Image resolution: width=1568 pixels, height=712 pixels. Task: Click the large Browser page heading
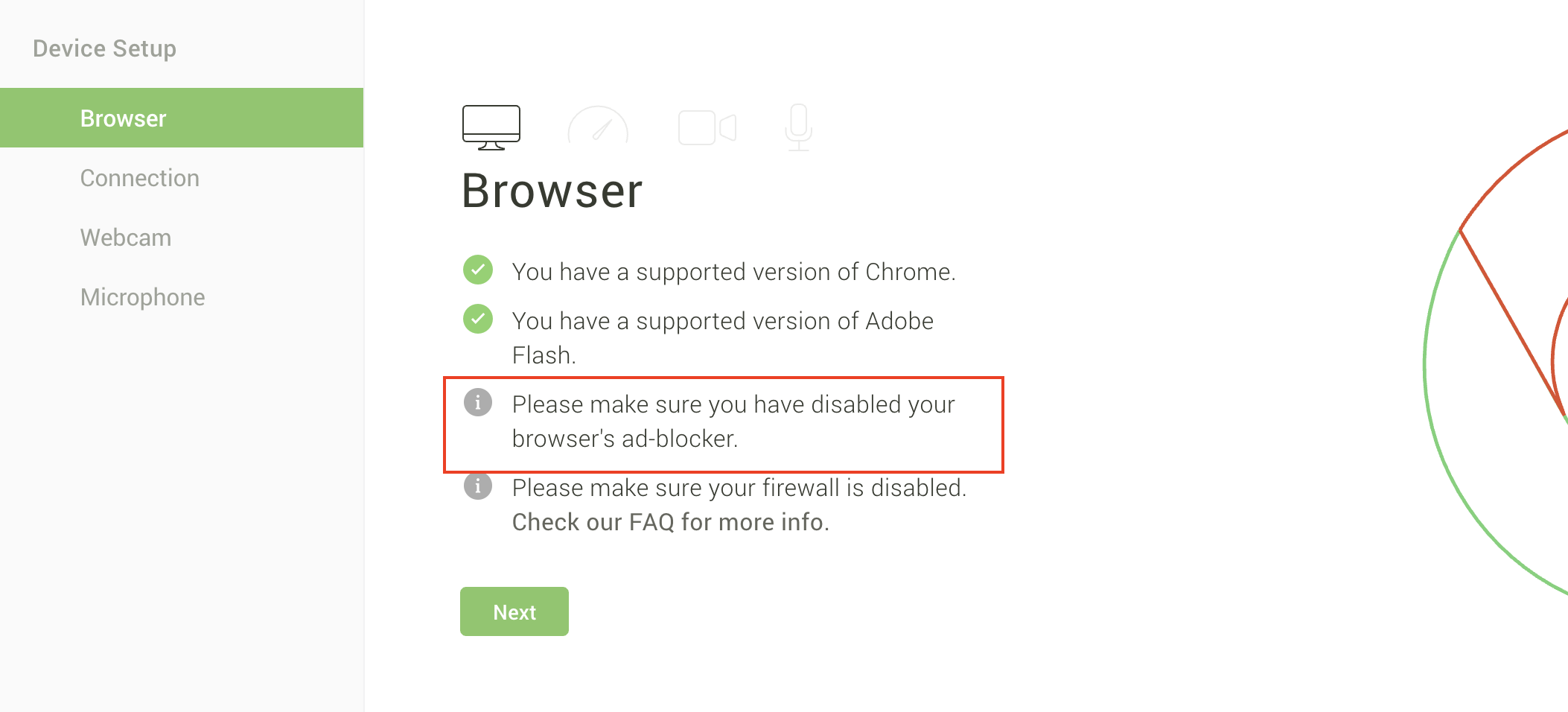(x=552, y=191)
